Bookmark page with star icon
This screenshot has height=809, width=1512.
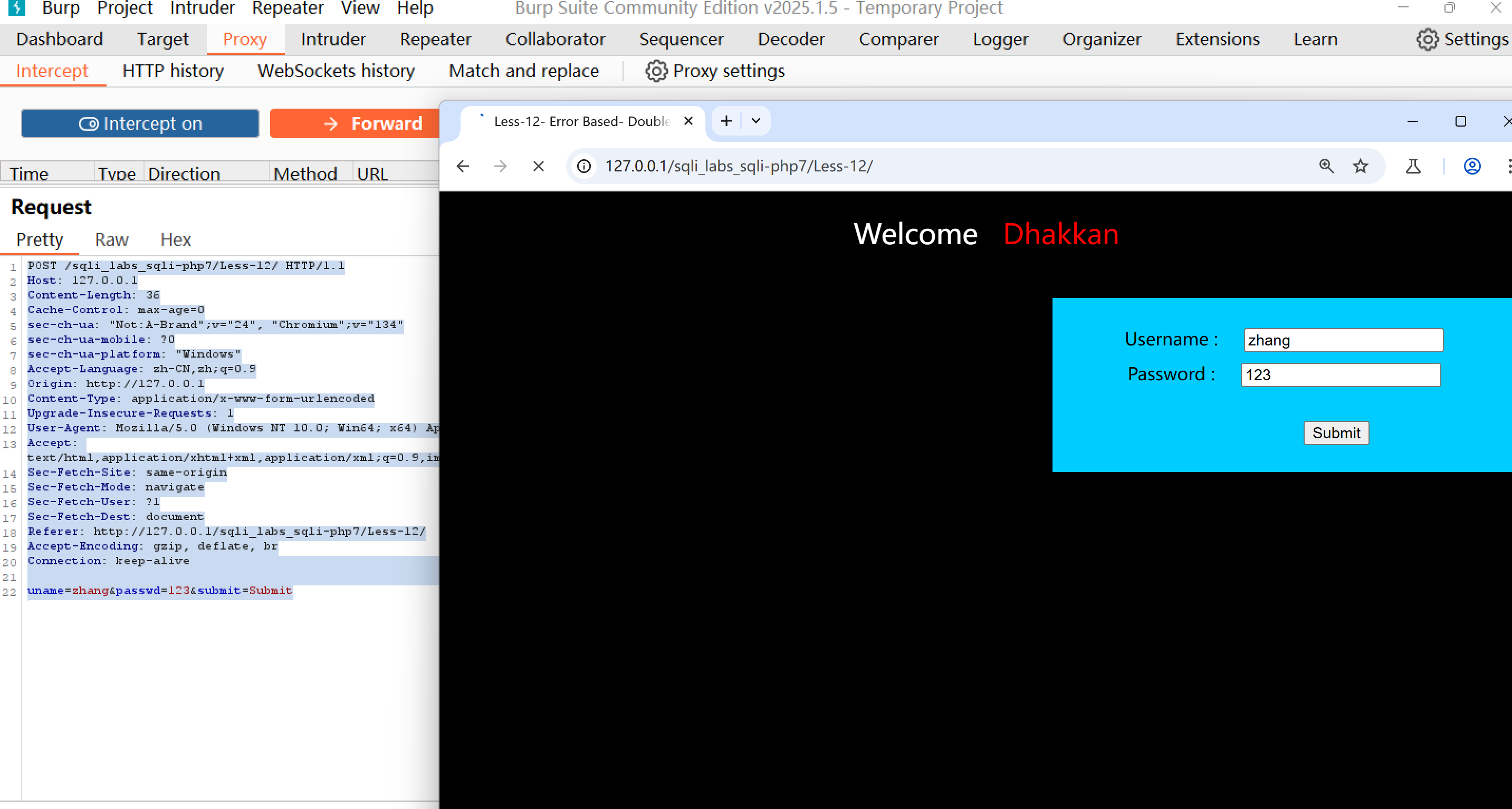pos(1360,167)
